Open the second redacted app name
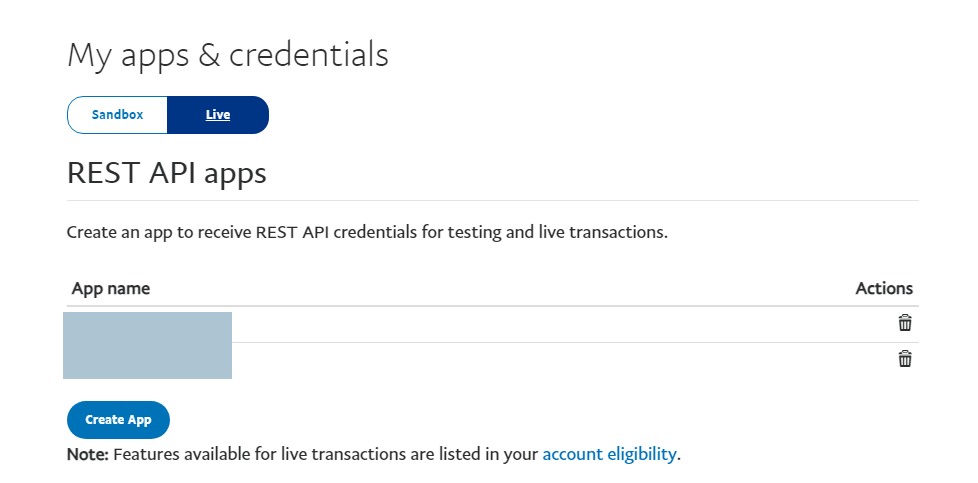Image resolution: width=978 pixels, height=483 pixels. tap(147, 361)
